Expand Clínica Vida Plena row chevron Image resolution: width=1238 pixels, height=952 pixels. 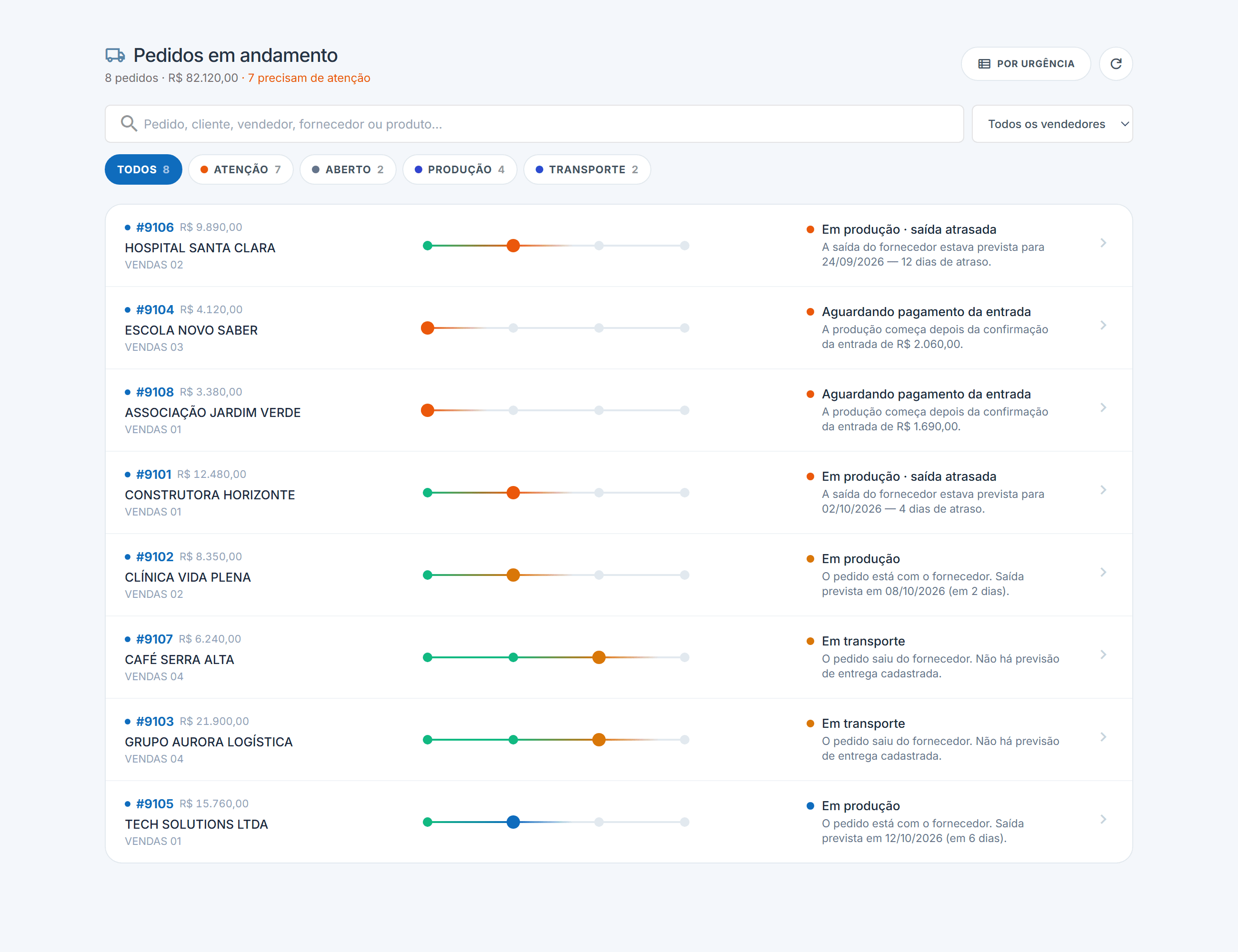(x=1103, y=572)
